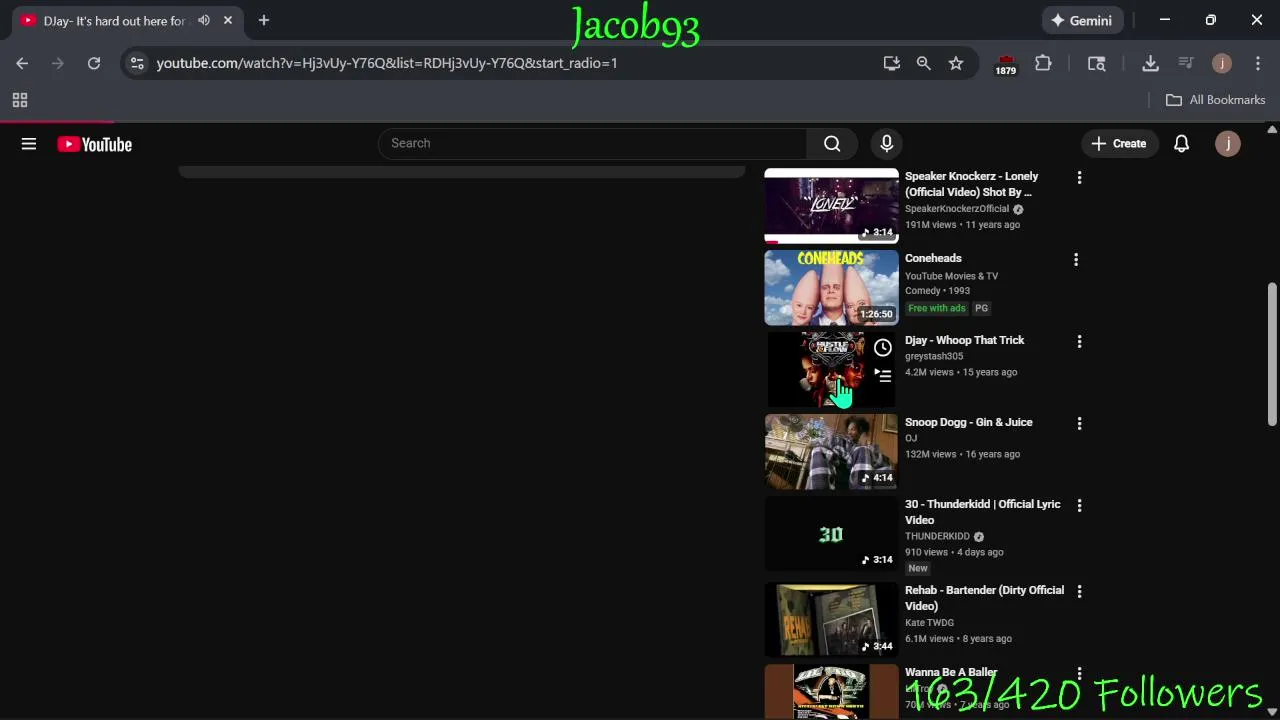1280x720 pixels.
Task: Focus the YouTube search field
Action: click(x=593, y=144)
